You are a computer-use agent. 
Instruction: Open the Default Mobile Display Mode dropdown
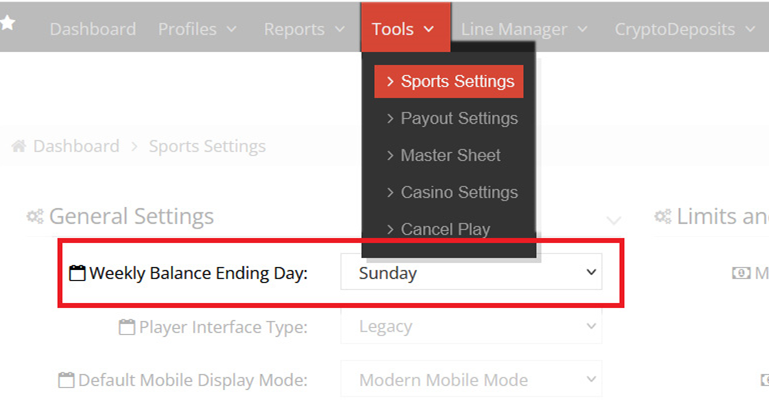(x=471, y=380)
